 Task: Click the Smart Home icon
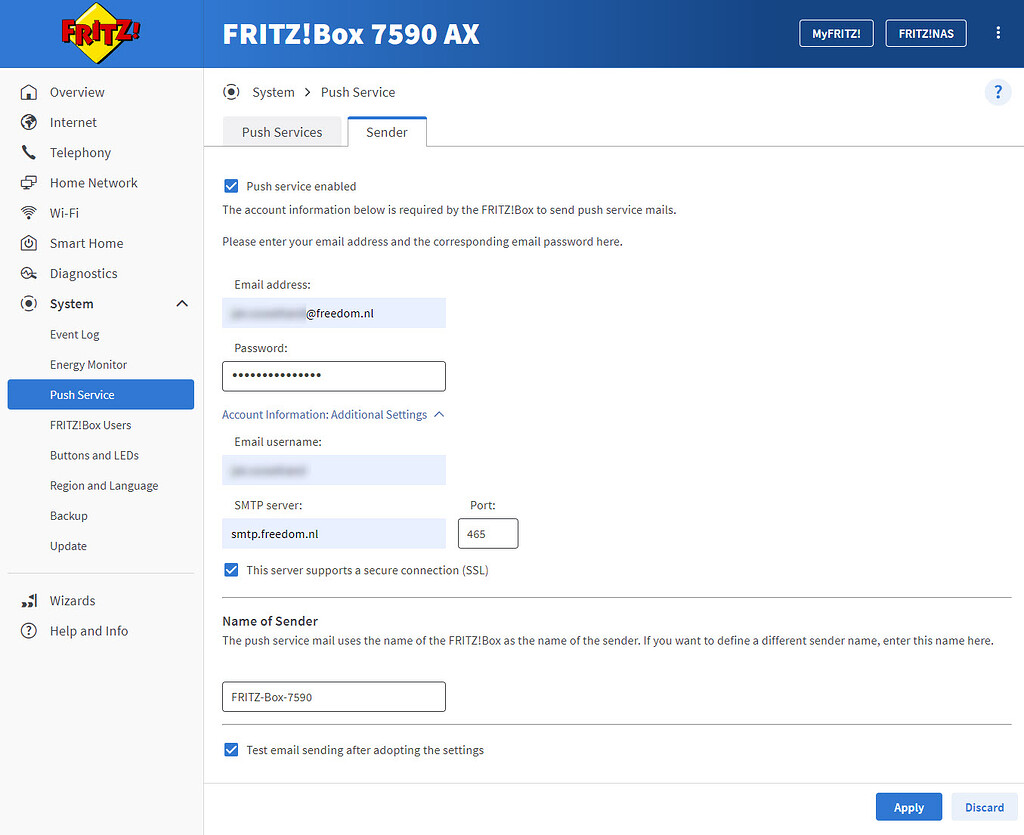[x=29, y=243]
